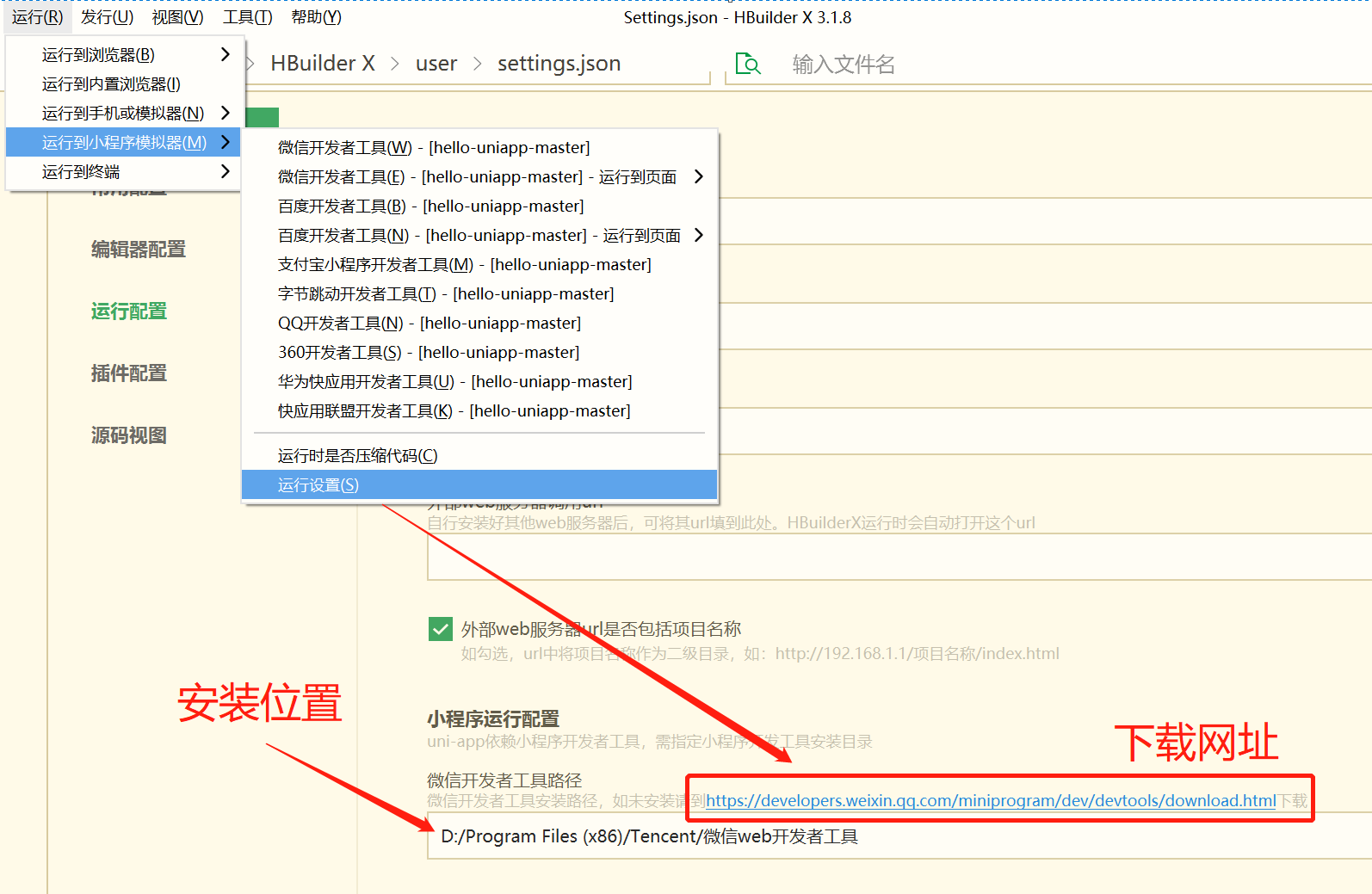The width and height of the screenshot is (1372, 894).
Task: Run with 360开发者工具(S)
Action: coord(479,353)
